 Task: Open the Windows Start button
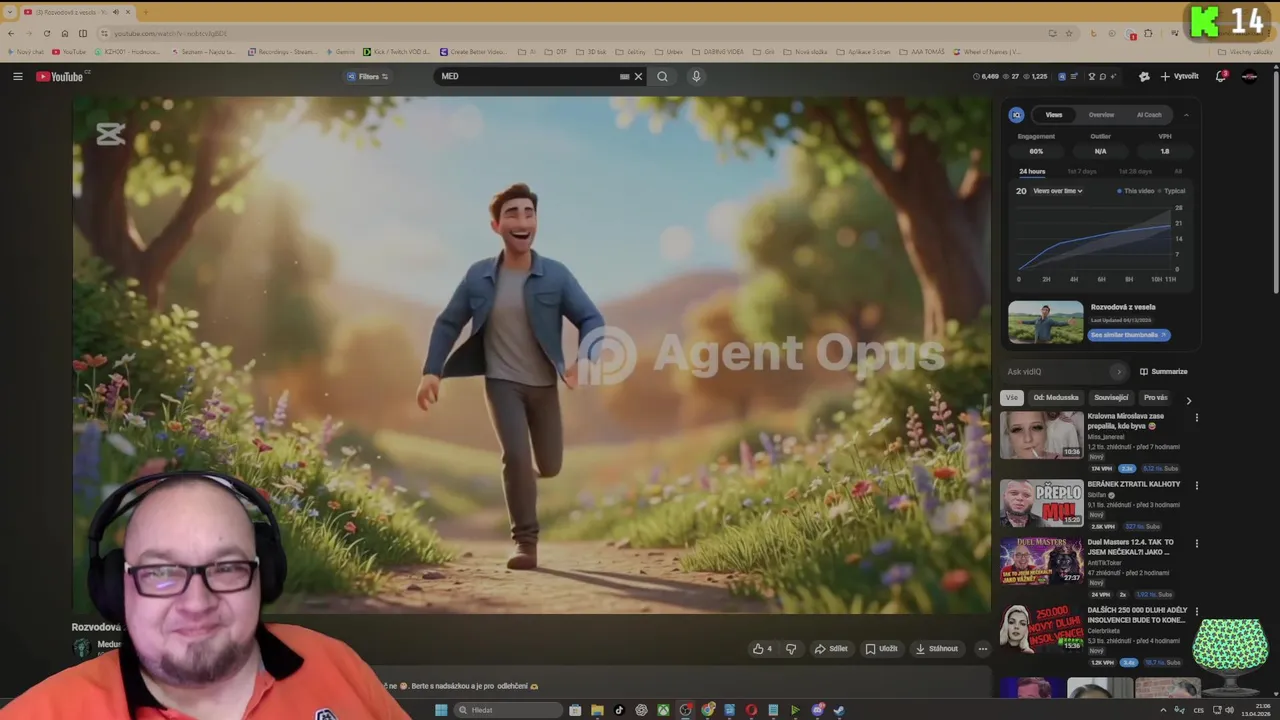click(x=441, y=710)
